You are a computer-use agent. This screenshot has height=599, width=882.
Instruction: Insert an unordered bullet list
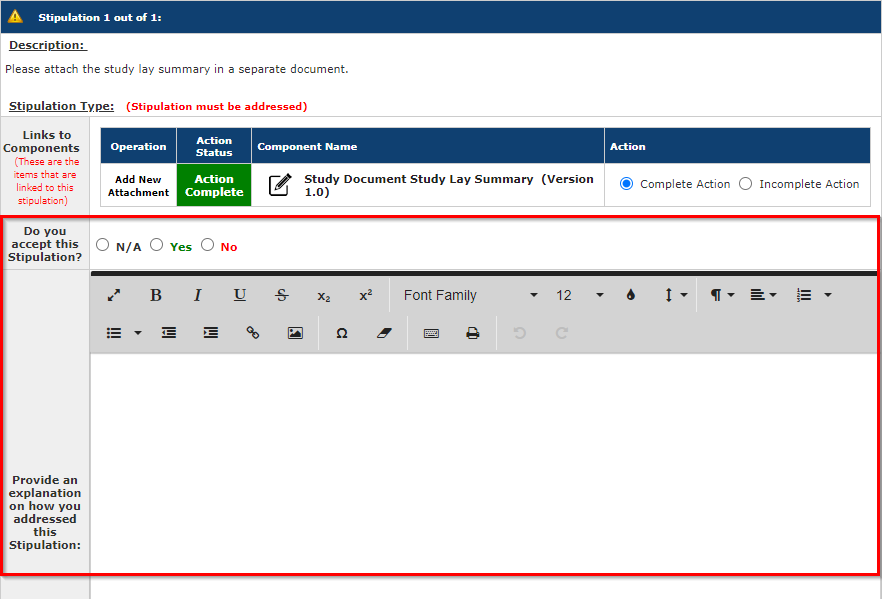pyautogui.click(x=114, y=333)
